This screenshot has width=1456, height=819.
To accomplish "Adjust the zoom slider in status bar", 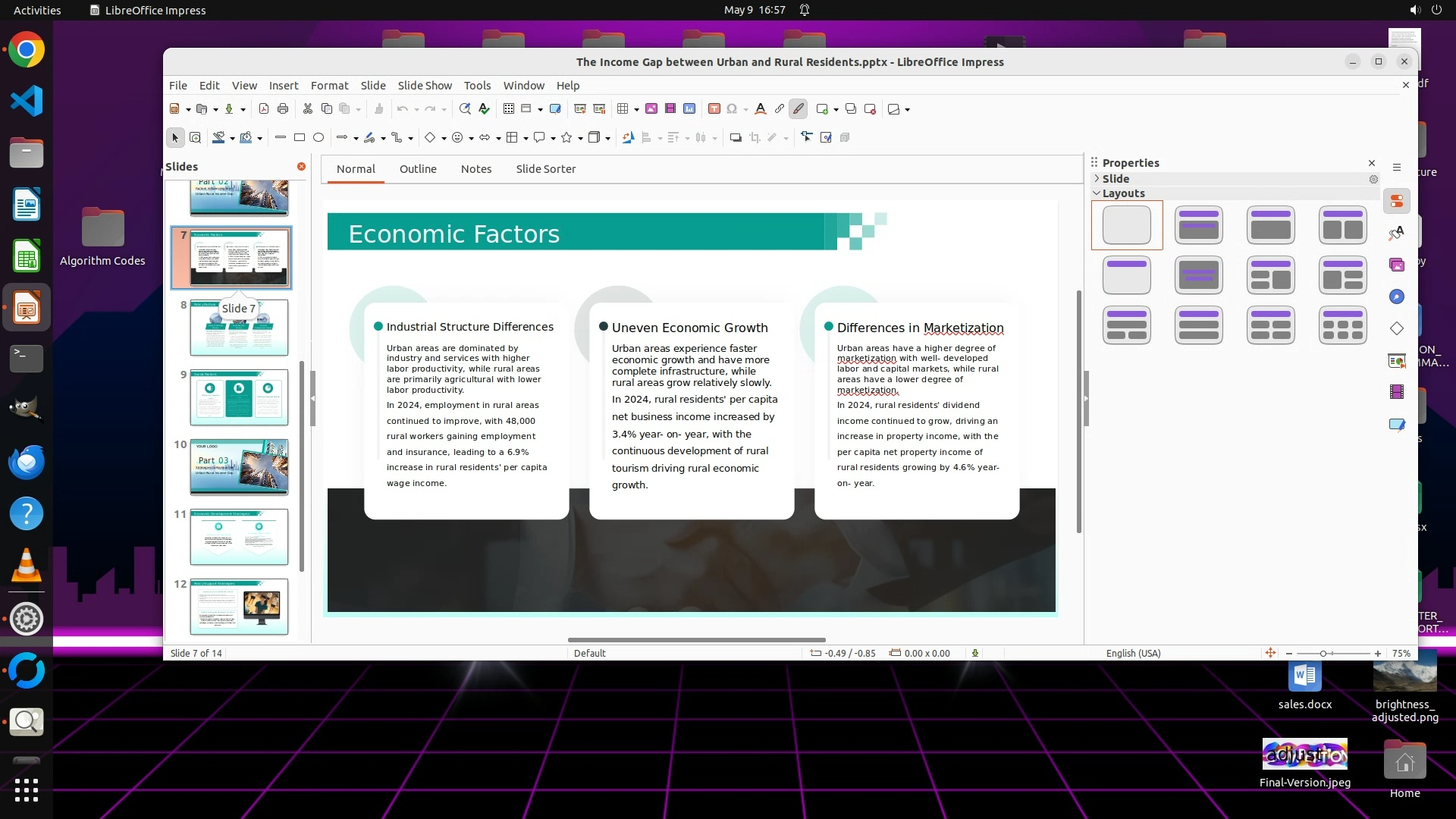I will coord(1323,654).
